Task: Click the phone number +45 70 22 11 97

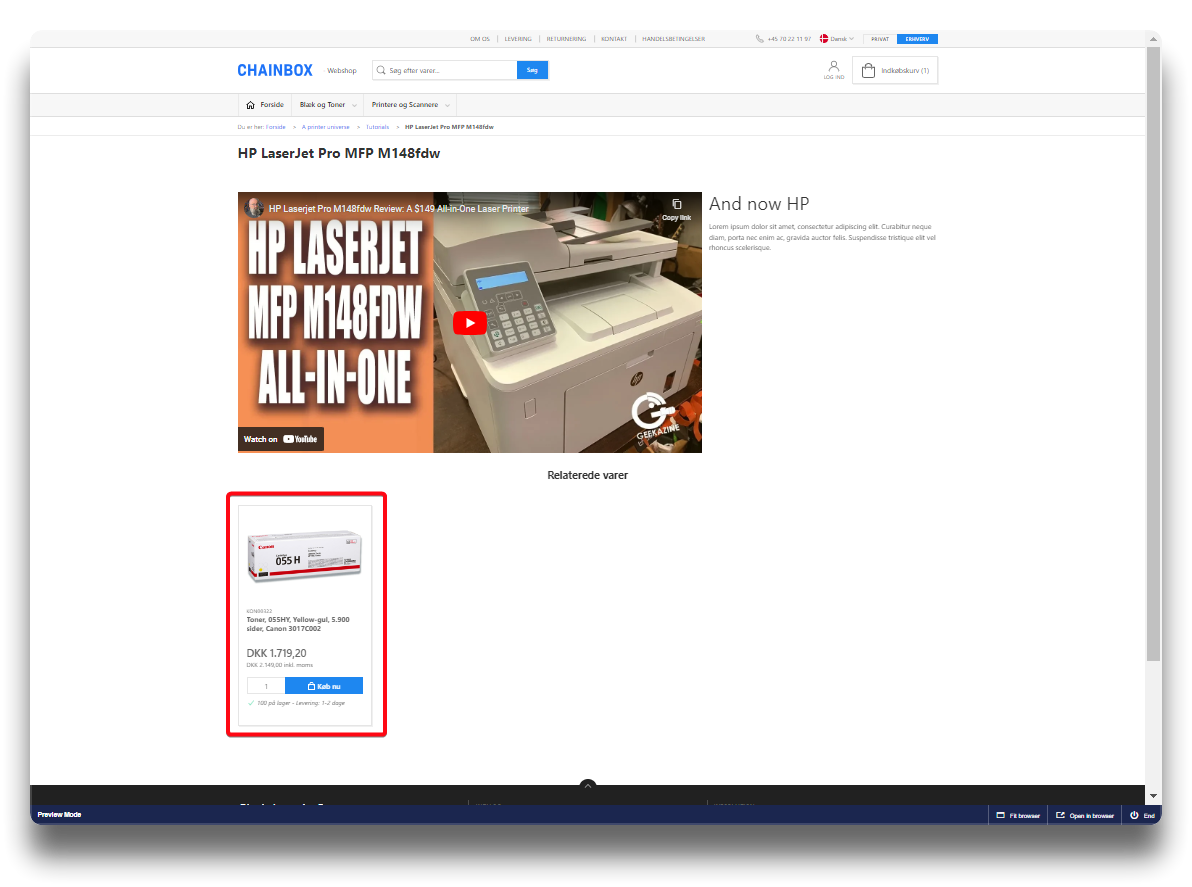Action: 789,39
